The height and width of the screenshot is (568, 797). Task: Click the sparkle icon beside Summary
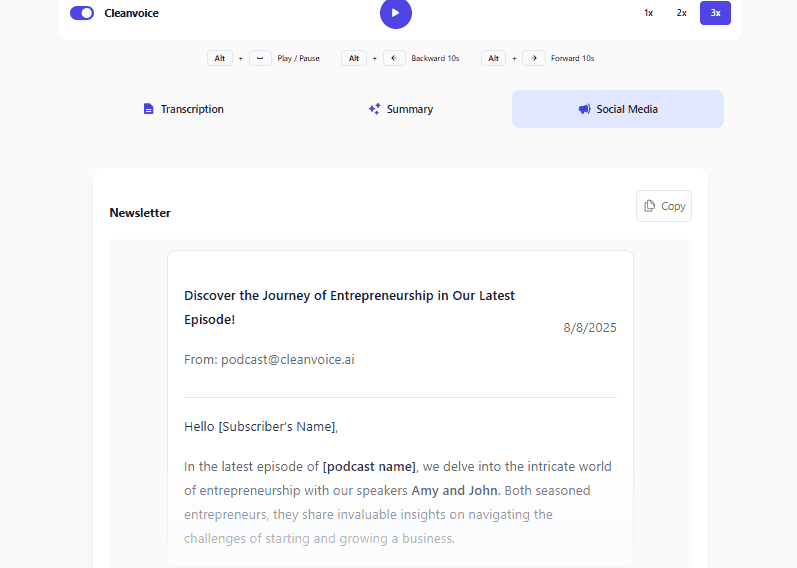tap(374, 109)
